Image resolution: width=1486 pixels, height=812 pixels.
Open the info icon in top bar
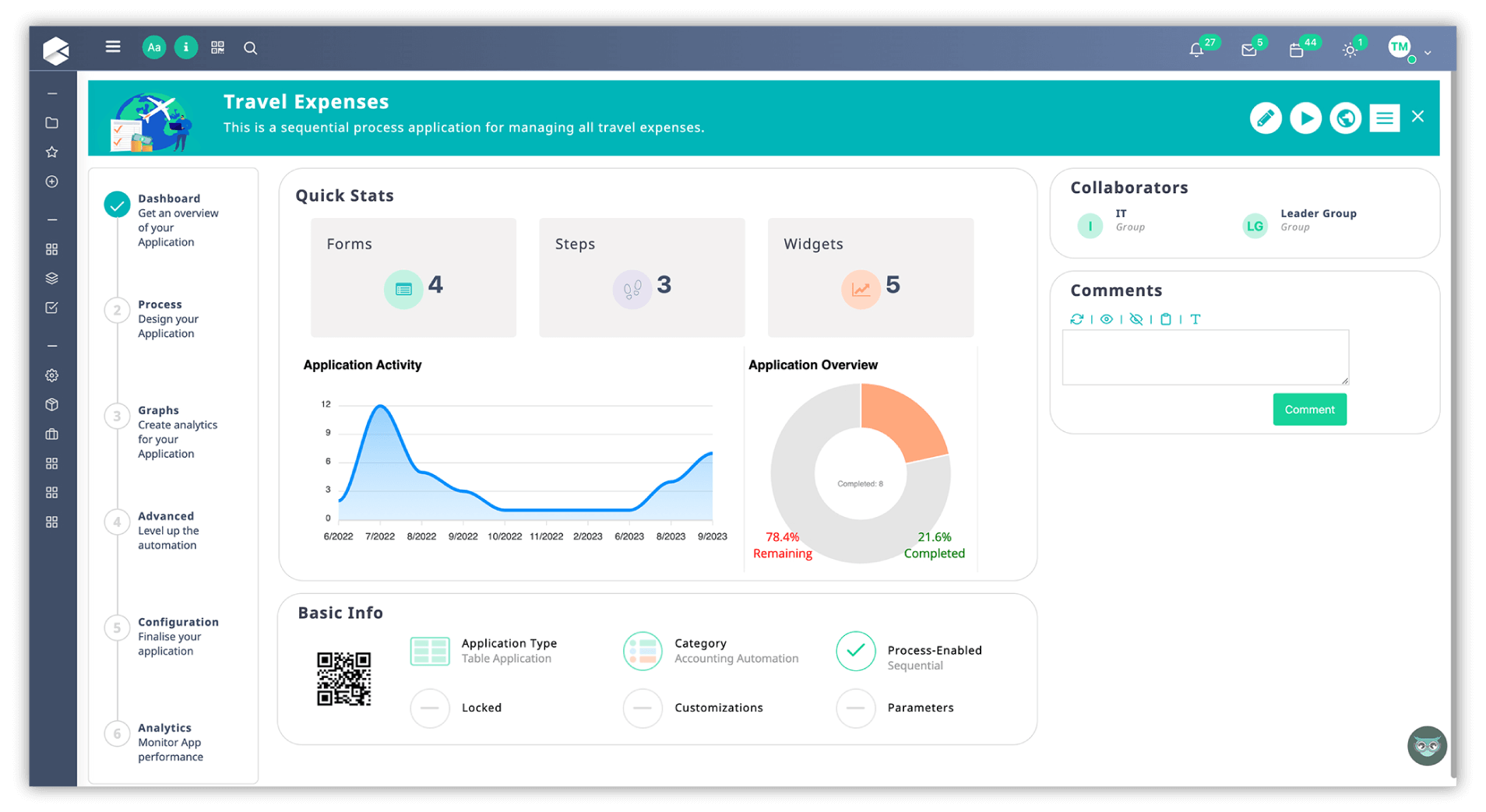pos(185,47)
